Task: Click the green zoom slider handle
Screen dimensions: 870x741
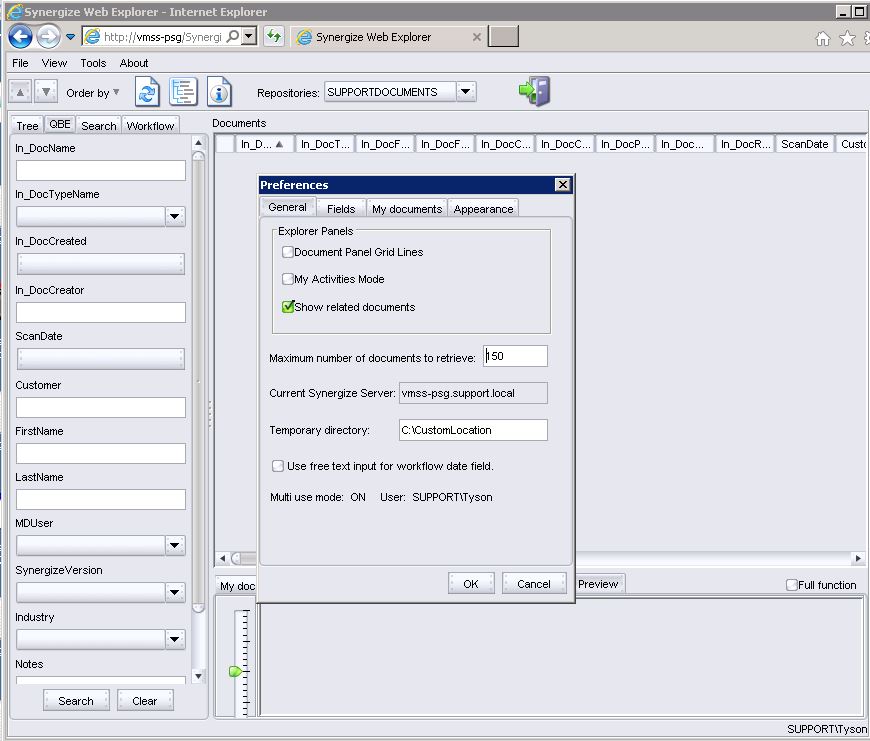Action: coord(235,671)
